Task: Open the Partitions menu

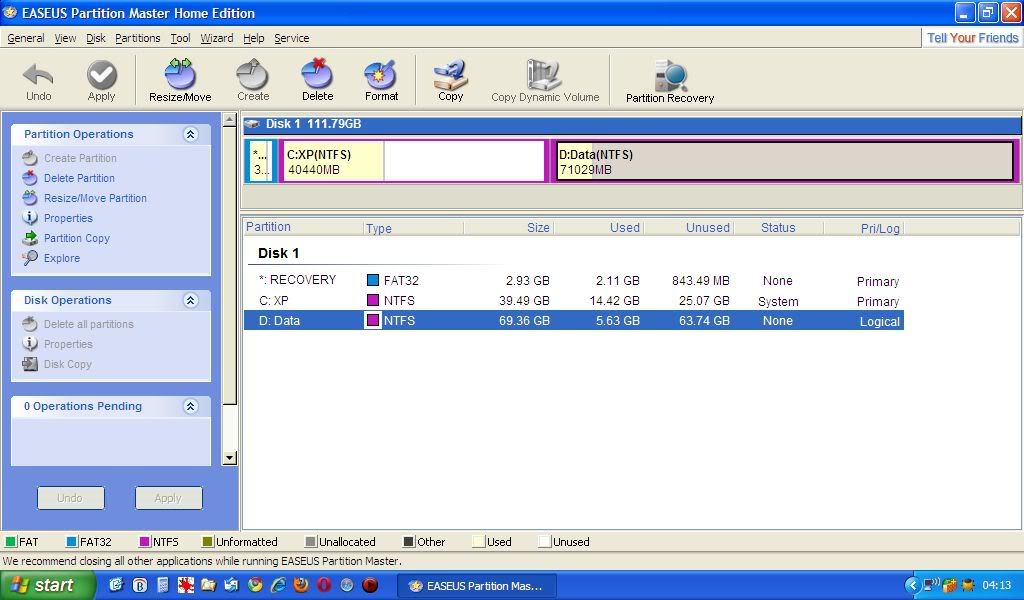Action: click(138, 38)
